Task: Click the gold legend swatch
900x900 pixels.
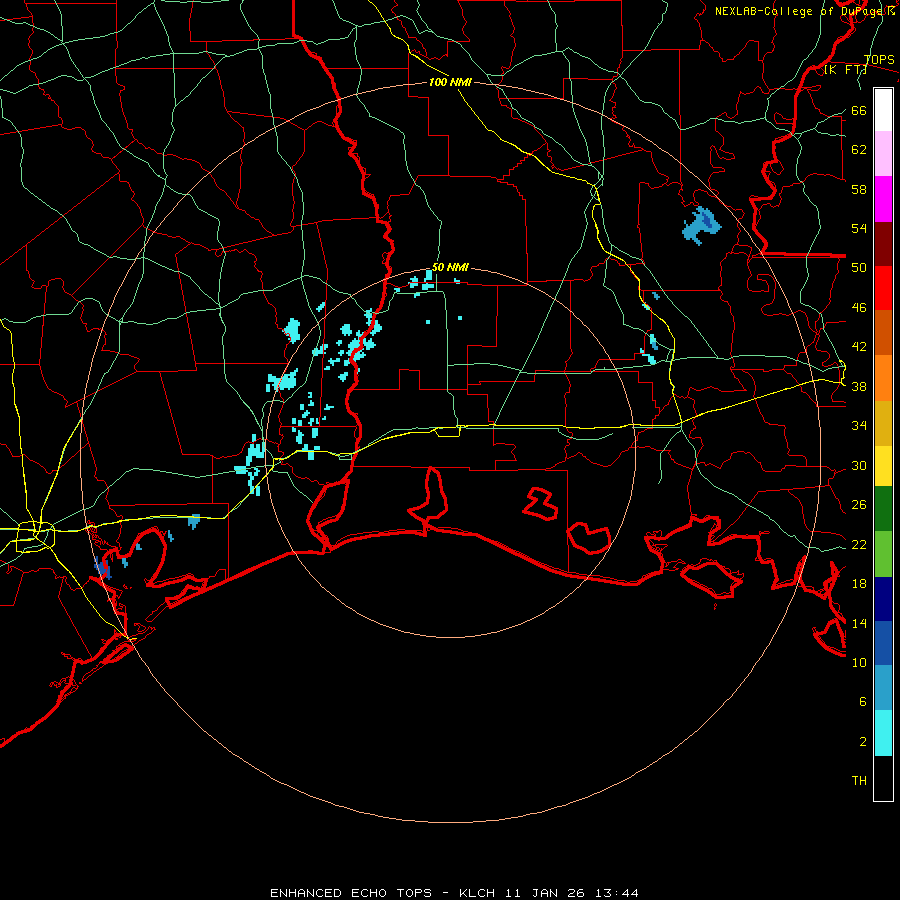Action: tap(883, 424)
